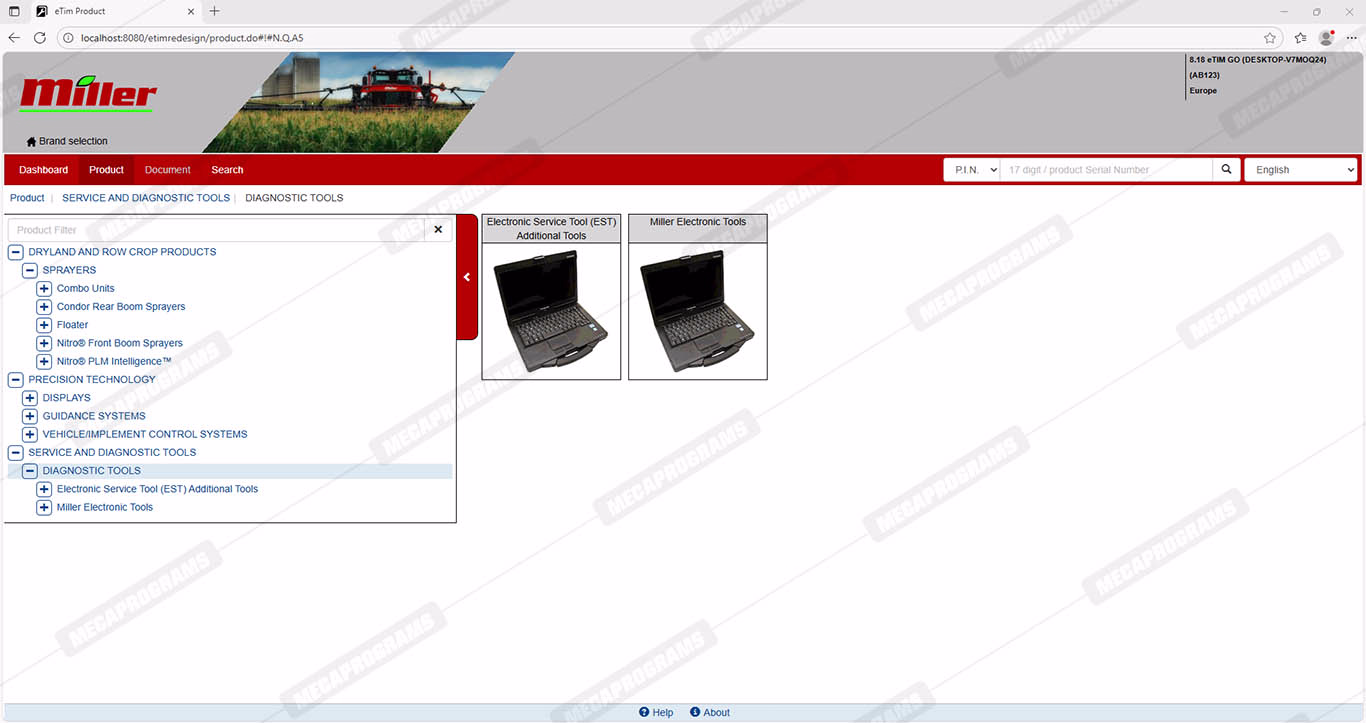Image resolution: width=1366 pixels, height=723 pixels.
Task: Select Nitro® Front Boom Sprayers link
Action: pyautogui.click(x=120, y=343)
